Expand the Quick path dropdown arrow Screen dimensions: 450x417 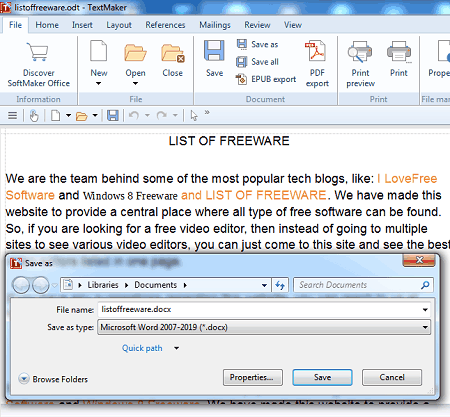(177, 348)
